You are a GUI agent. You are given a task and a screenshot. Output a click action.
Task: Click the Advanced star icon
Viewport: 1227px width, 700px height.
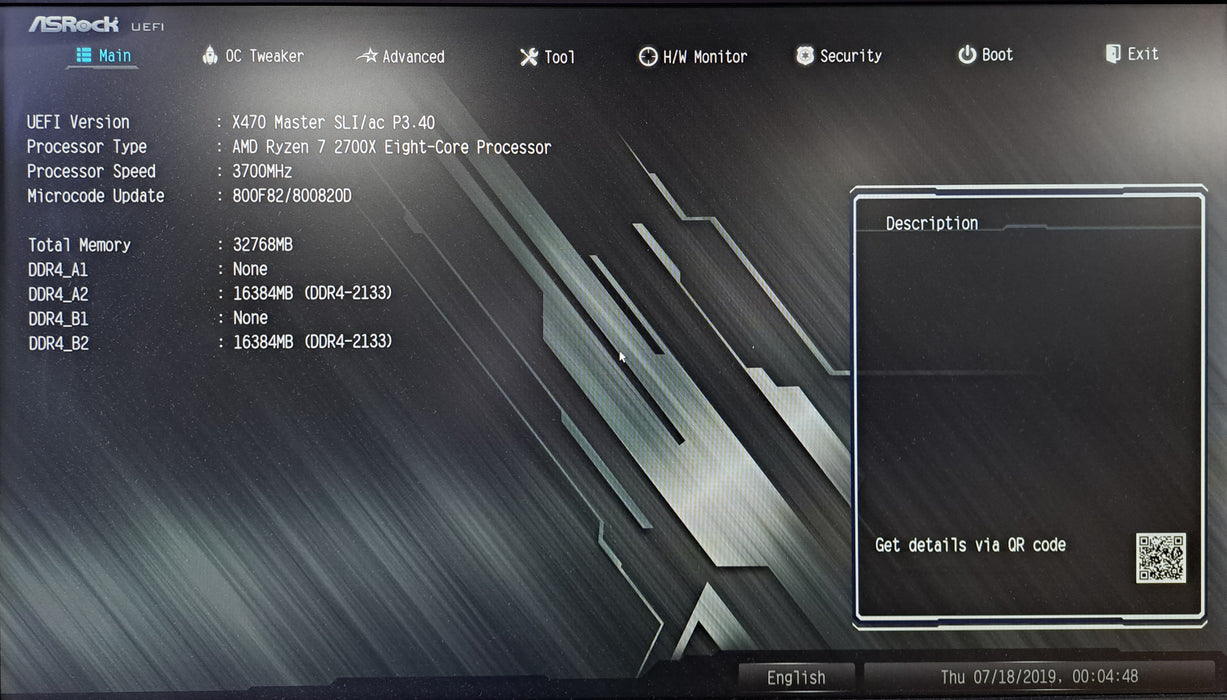click(367, 56)
